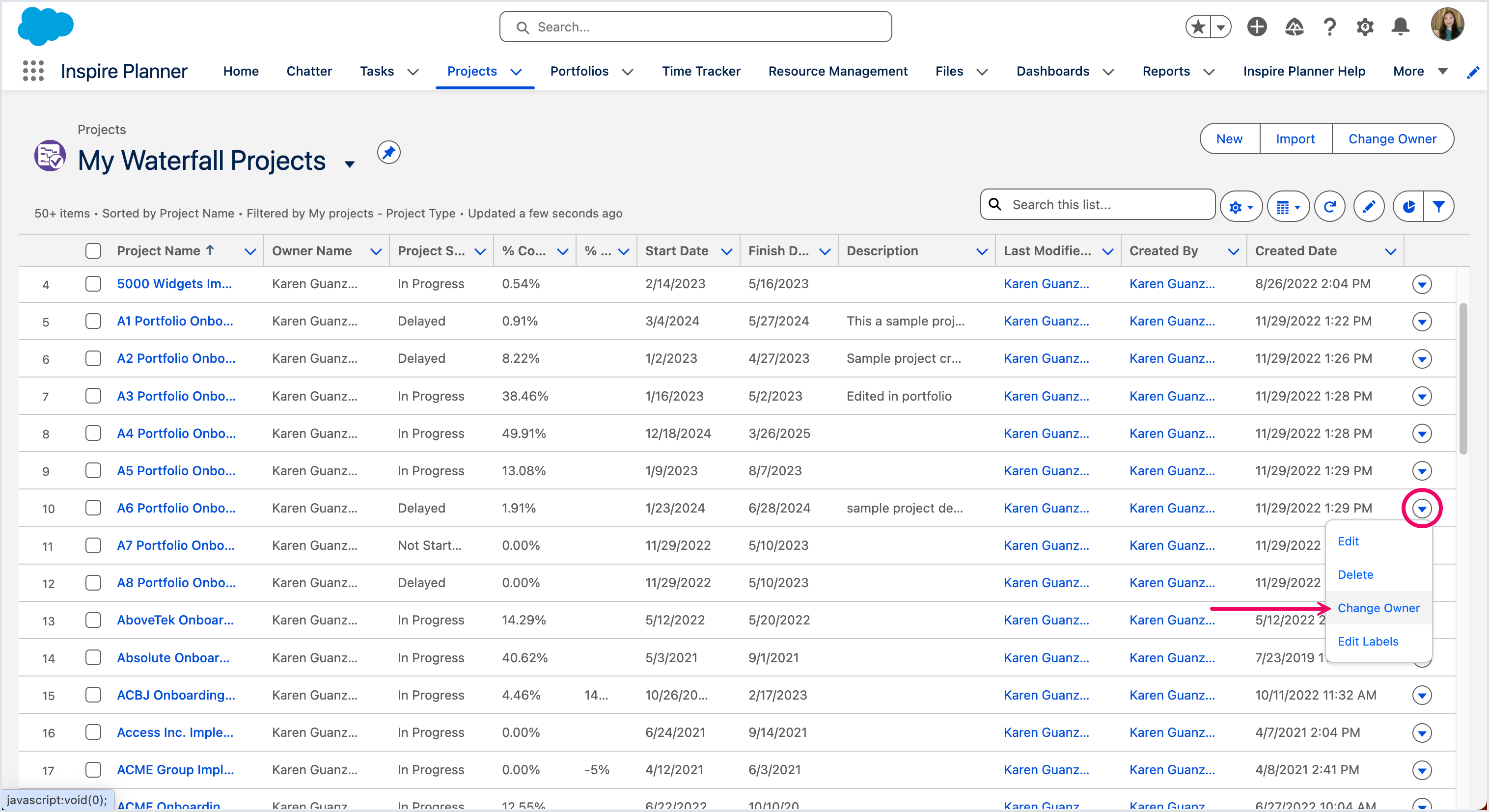Expand the Projects nav dropdown chevron
This screenshot has width=1489, height=812.
tap(516, 72)
